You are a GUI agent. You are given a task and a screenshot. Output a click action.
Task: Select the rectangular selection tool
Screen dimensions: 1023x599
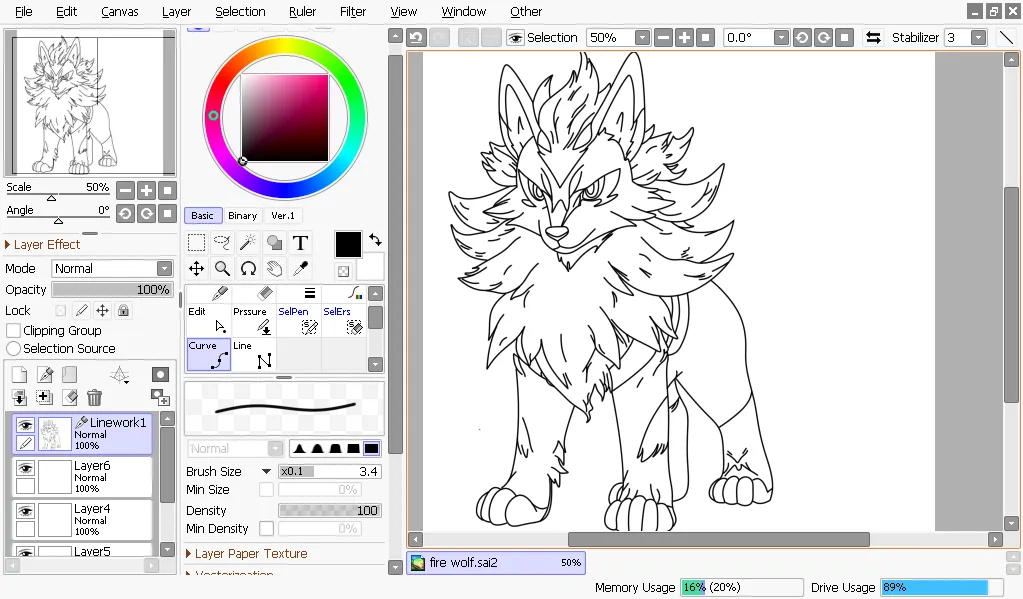[x=196, y=243]
